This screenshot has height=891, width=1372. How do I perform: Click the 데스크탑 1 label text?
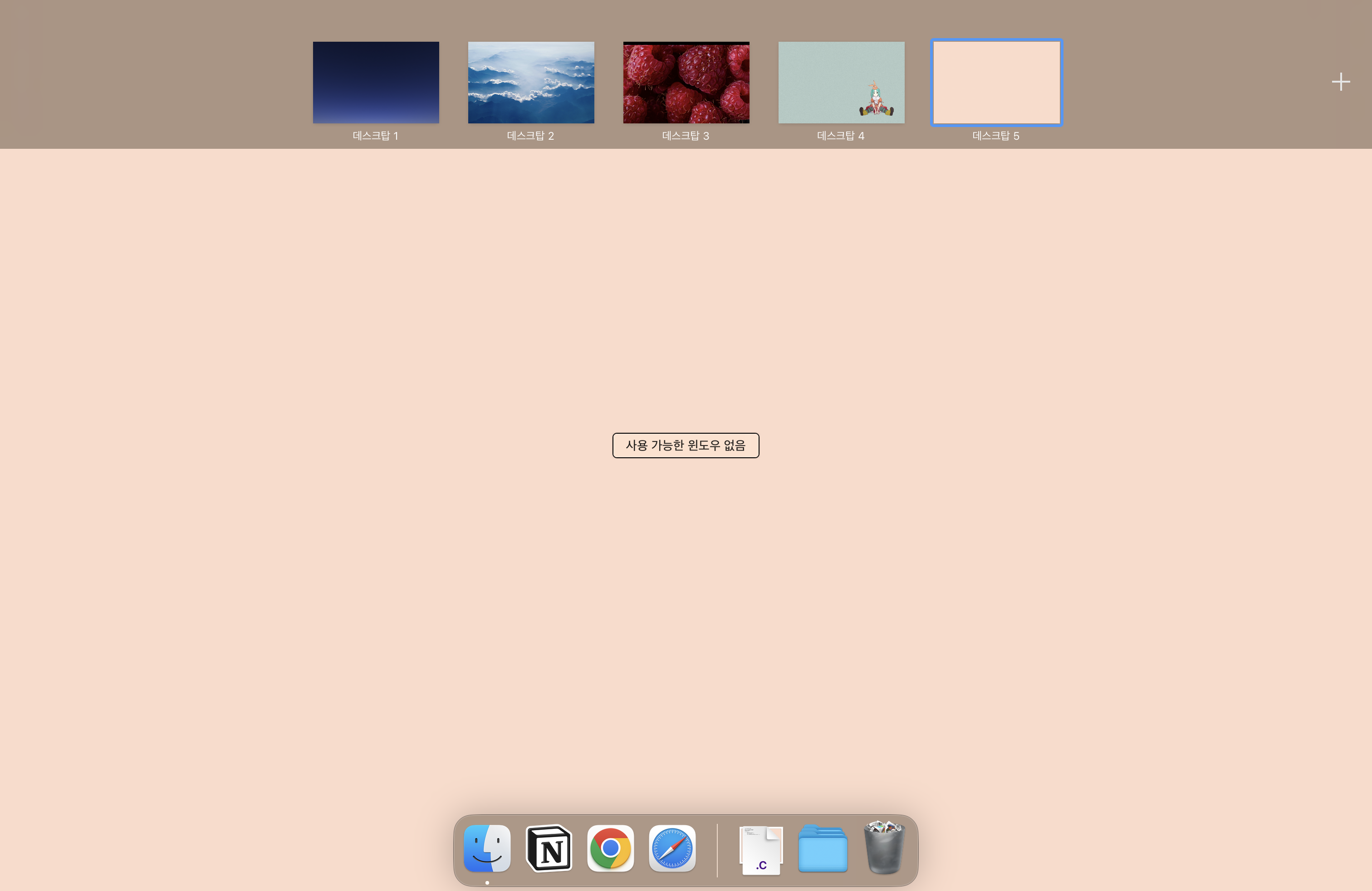coord(375,136)
